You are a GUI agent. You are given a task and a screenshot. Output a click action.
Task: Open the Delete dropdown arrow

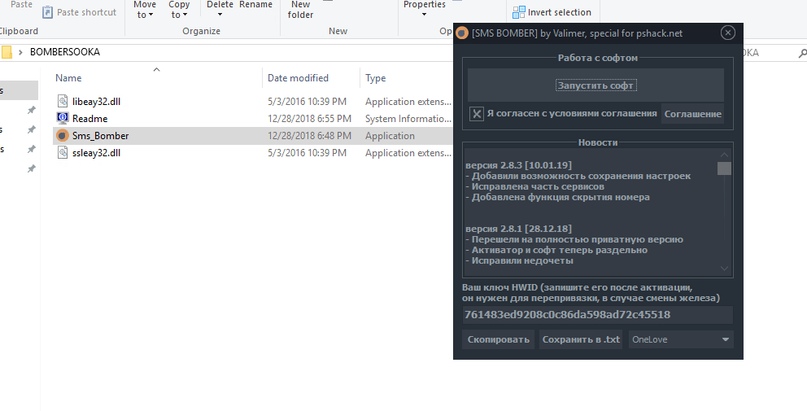[x=218, y=15]
